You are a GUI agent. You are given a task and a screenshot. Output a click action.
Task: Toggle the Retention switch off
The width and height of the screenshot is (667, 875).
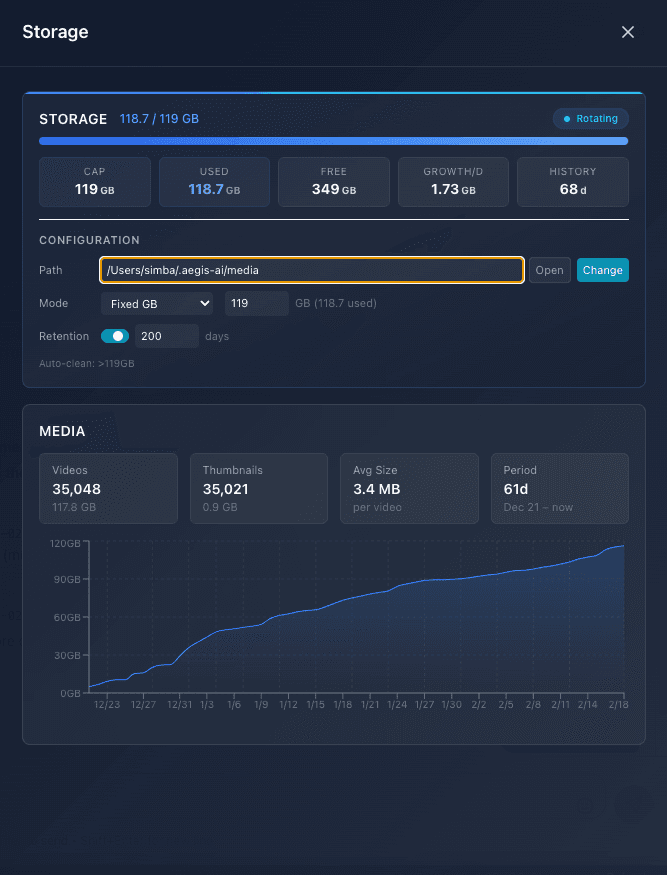tap(115, 336)
